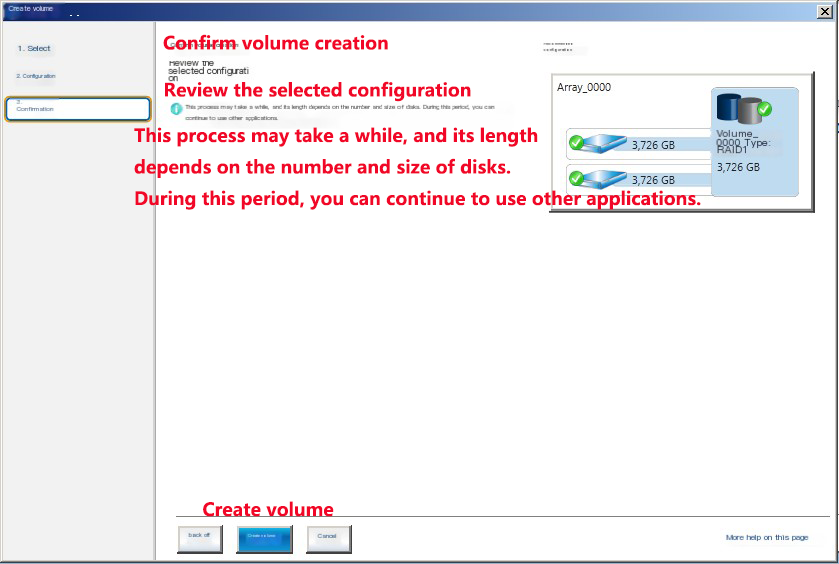The width and height of the screenshot is (839, 564).
Task: Go to step 2 Configuration
Action: (x=36, y=76)
